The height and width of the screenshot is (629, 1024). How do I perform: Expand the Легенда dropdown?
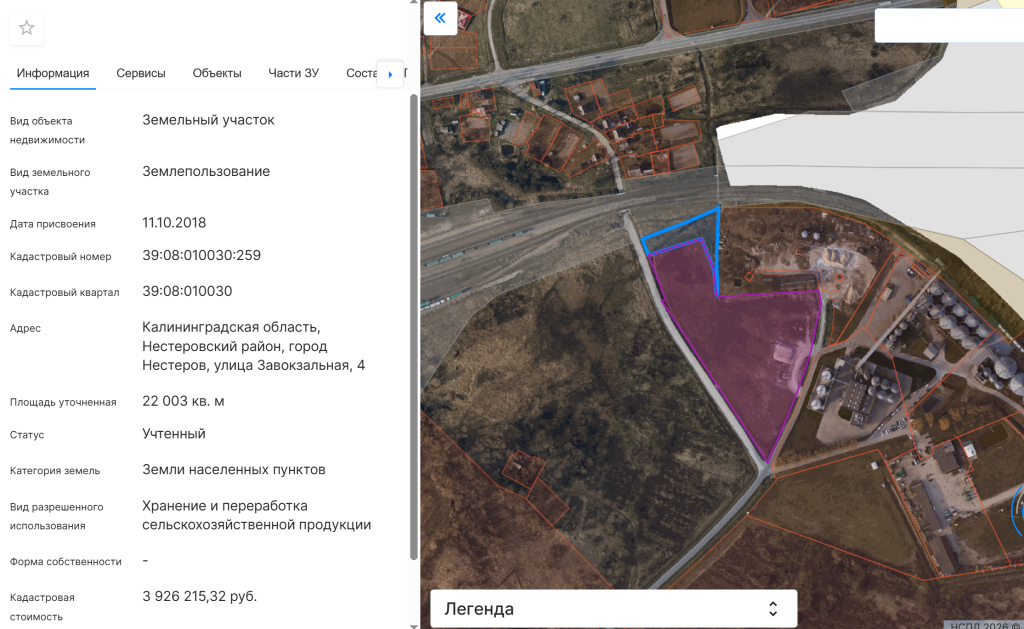coord(613,609)
